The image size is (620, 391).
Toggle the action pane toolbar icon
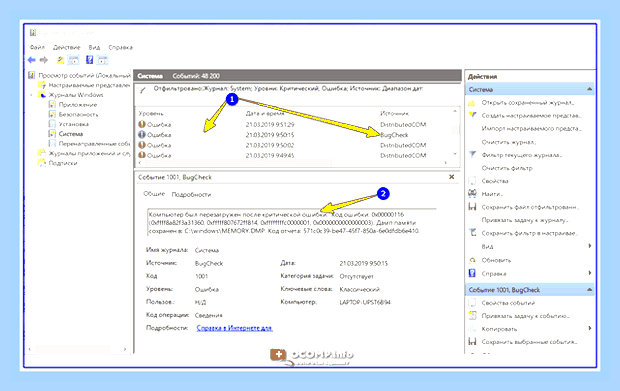point(102,60)
